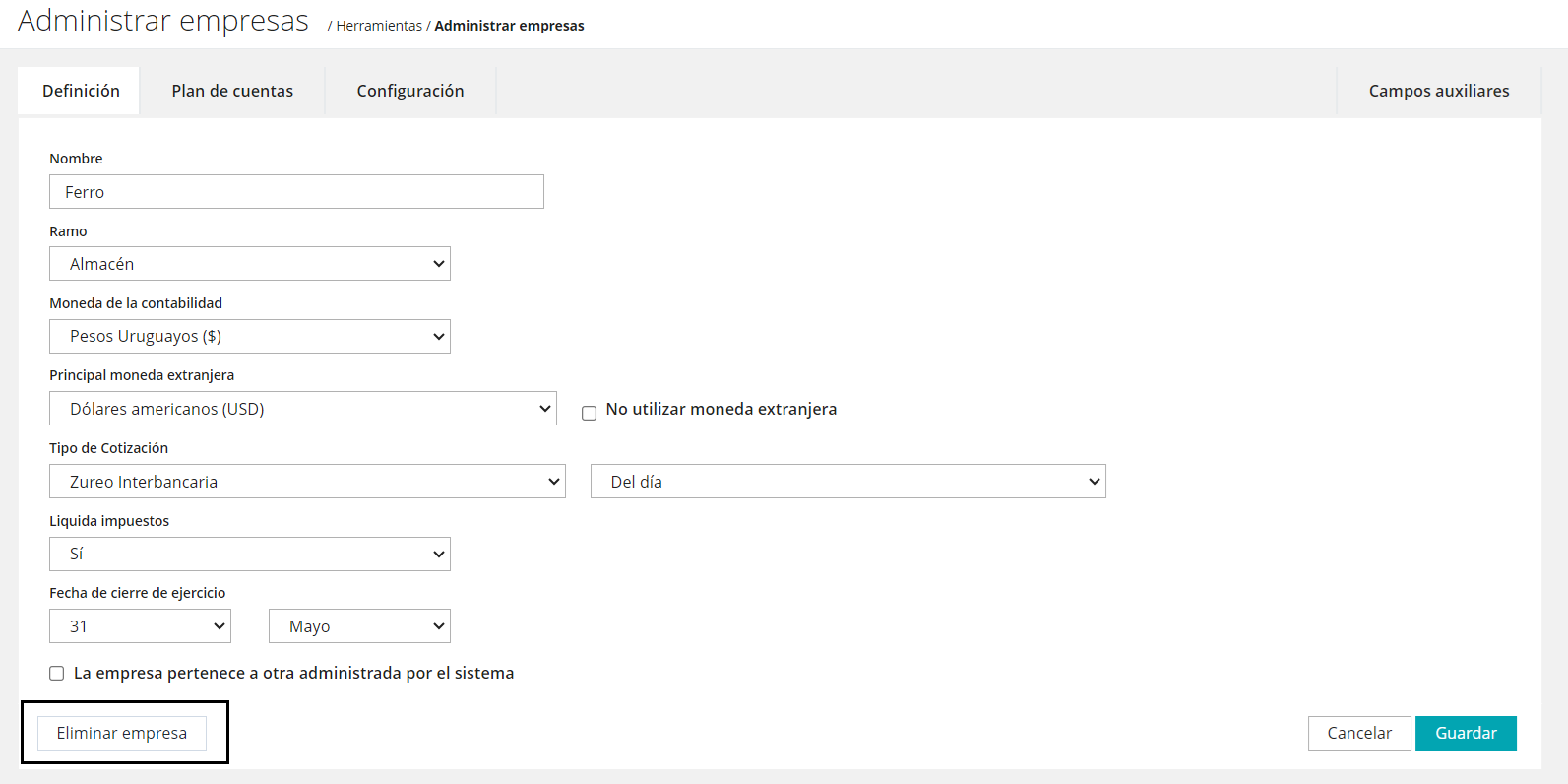Viewport: 1568px width, 784px height.
Task: Check La empresa pertenece a otra box
Action: coord(57,674)
